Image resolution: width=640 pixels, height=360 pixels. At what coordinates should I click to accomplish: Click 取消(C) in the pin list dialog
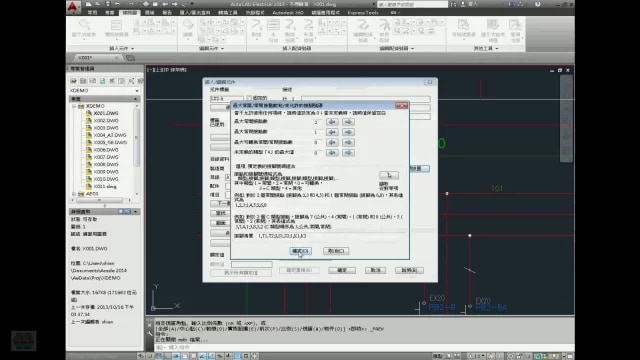tap(336, 251)
